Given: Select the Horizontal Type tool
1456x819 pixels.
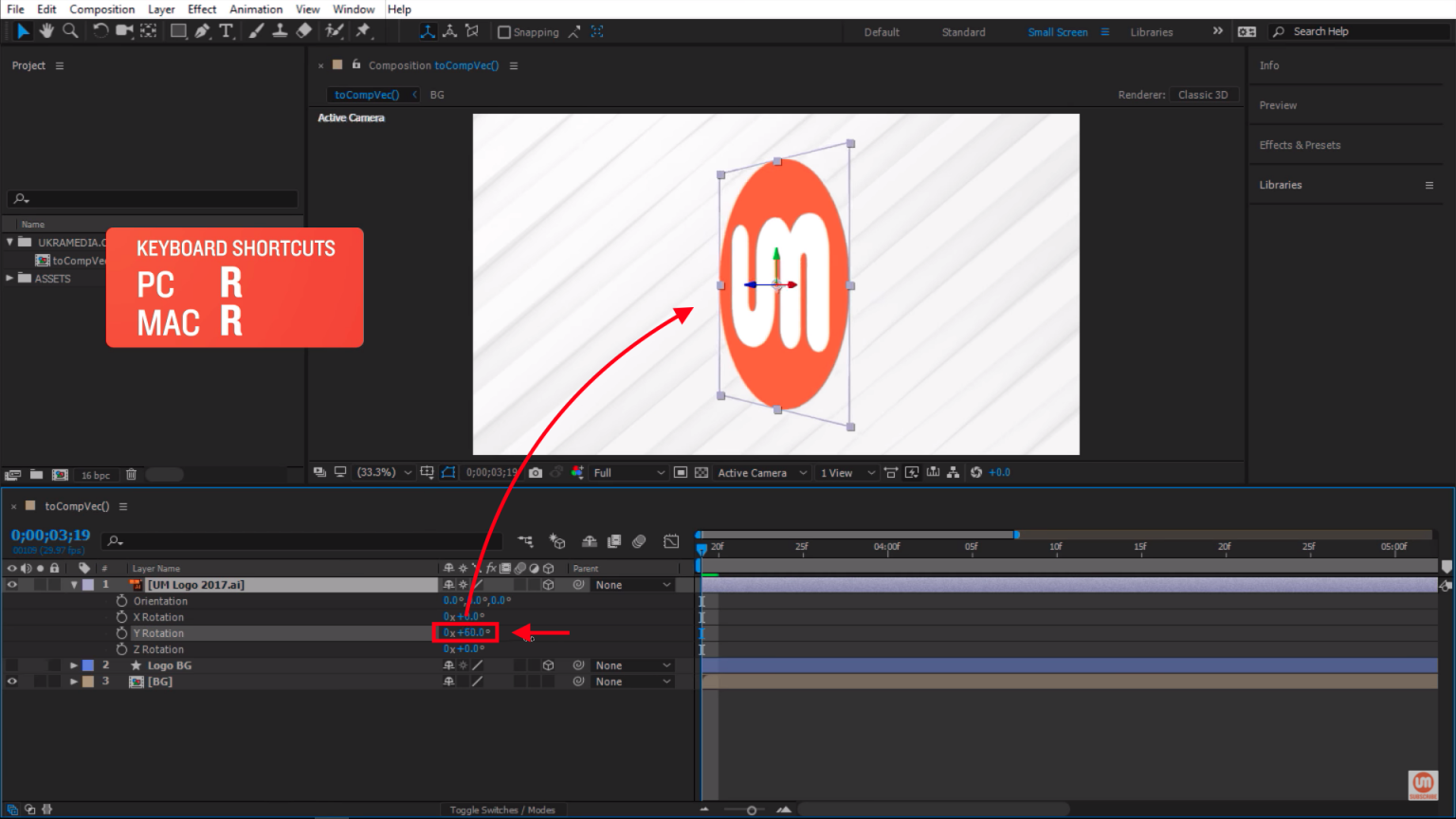Looking at the screenshot, I should (x=227, y=31).
